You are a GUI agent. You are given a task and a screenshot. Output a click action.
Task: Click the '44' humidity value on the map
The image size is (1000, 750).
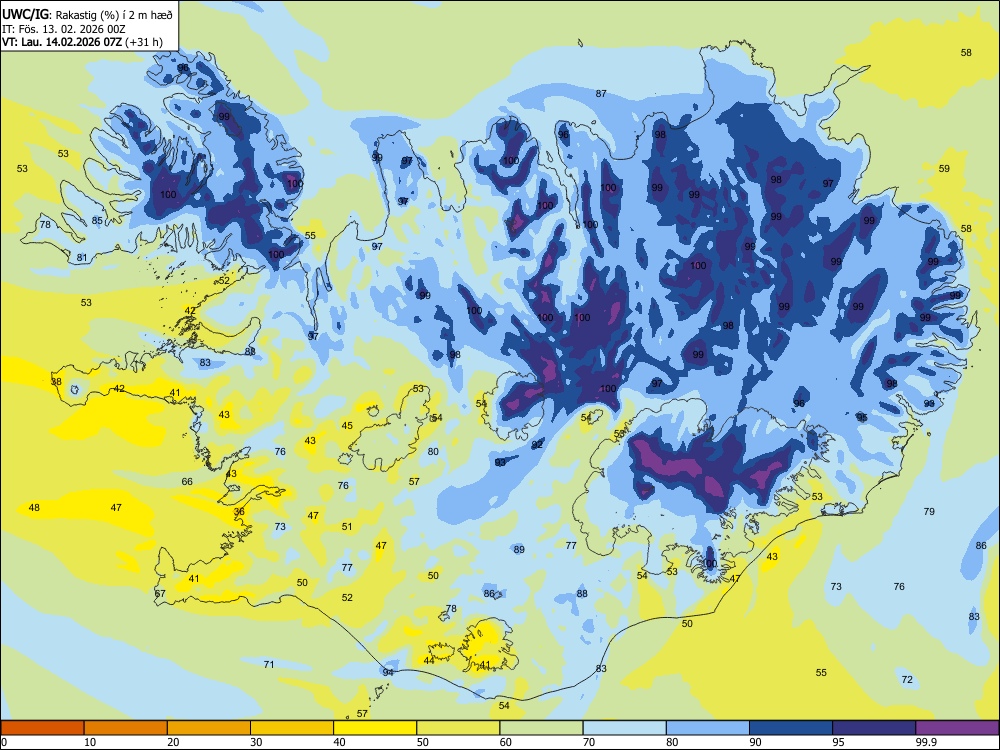coord(429,661)
